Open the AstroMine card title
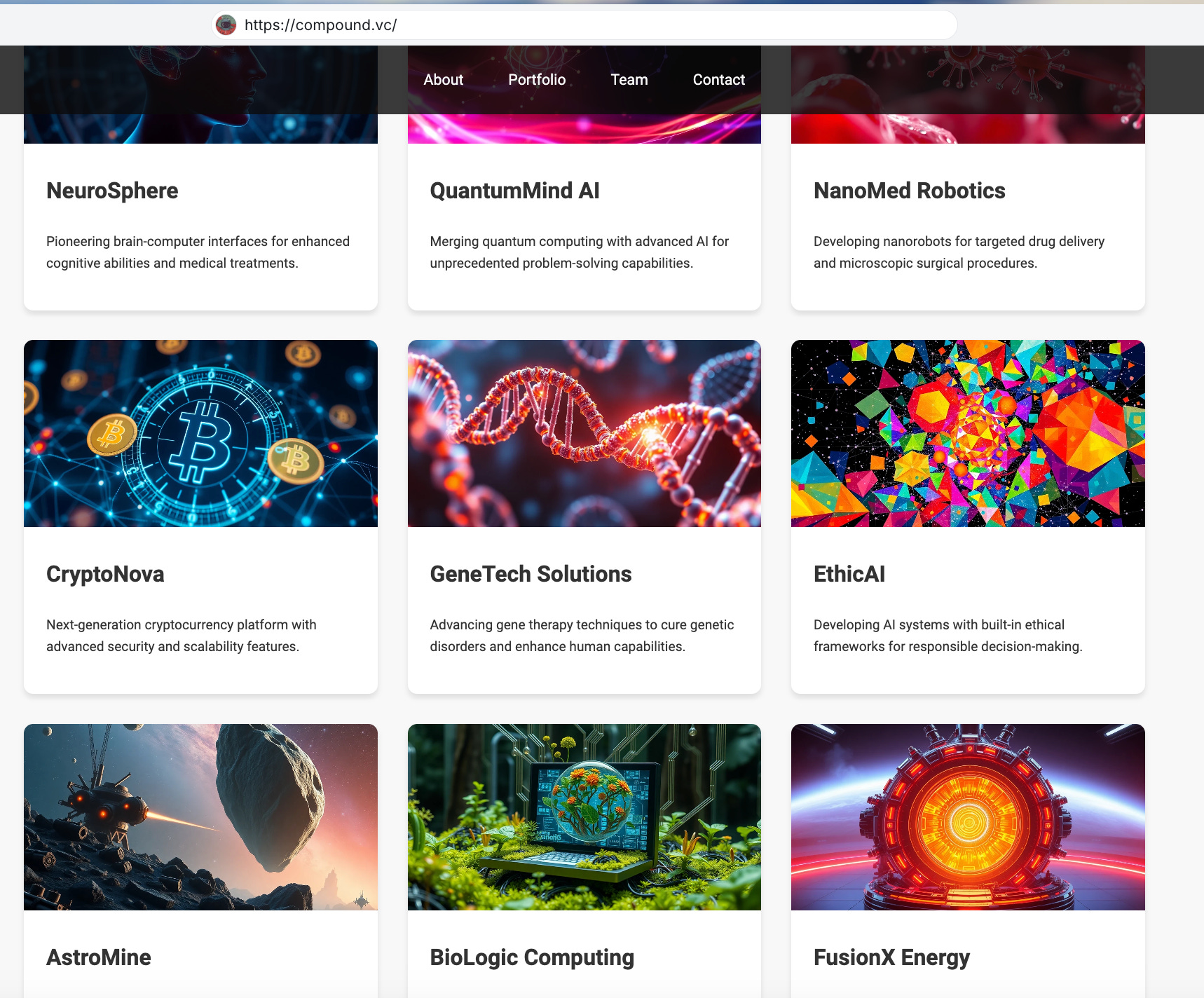The height and width of the screenshot is (998, 1204). [x=99, y=957]
